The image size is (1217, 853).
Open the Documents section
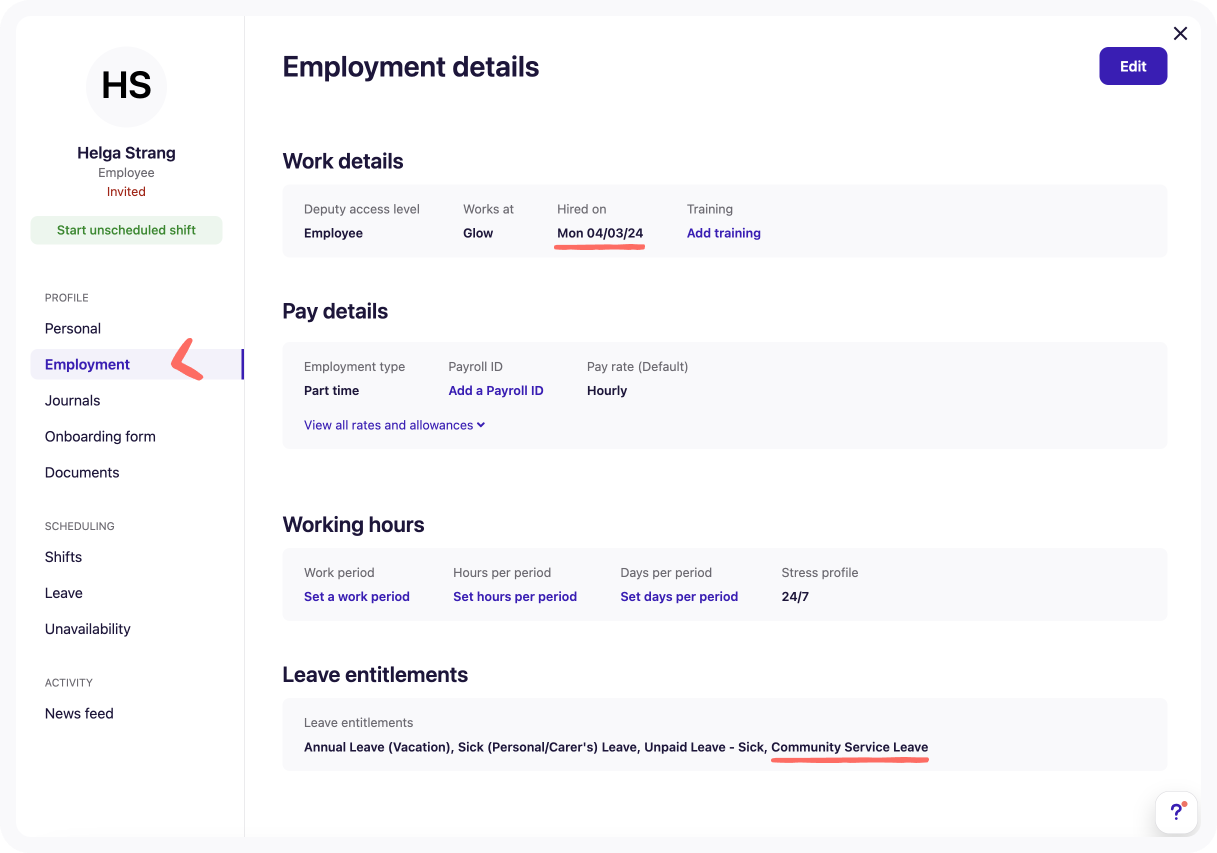(x=81, y=472)
